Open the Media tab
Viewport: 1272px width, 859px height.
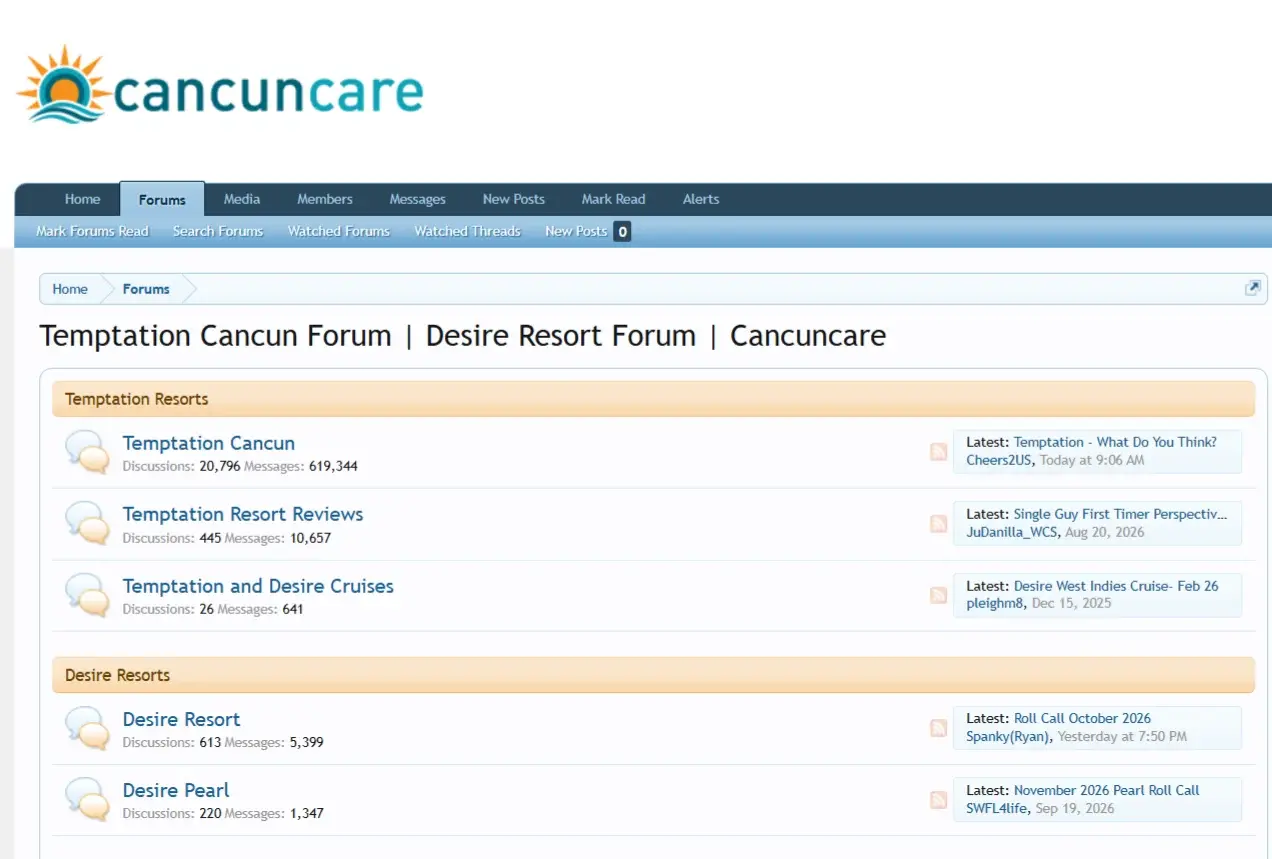point(242,199)
